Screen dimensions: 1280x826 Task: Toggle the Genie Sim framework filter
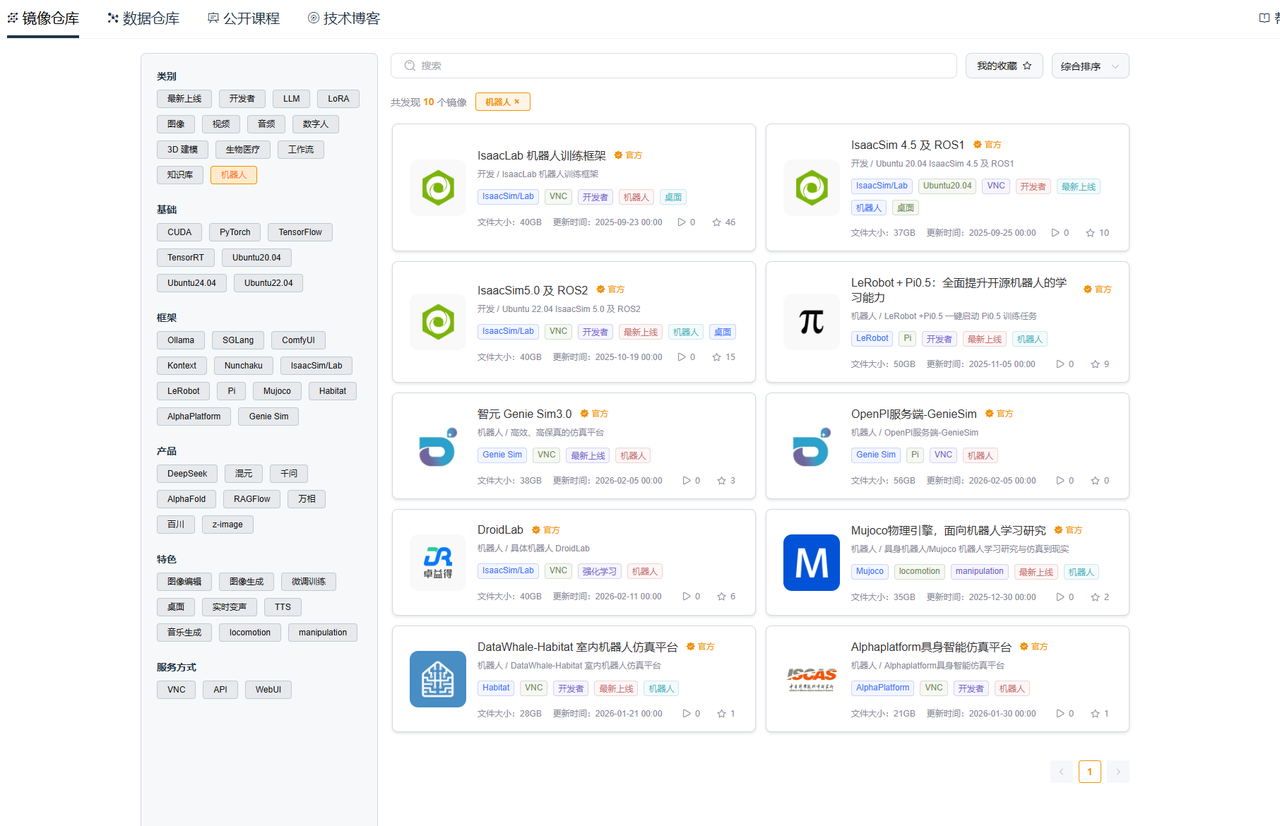coord(269,416)
